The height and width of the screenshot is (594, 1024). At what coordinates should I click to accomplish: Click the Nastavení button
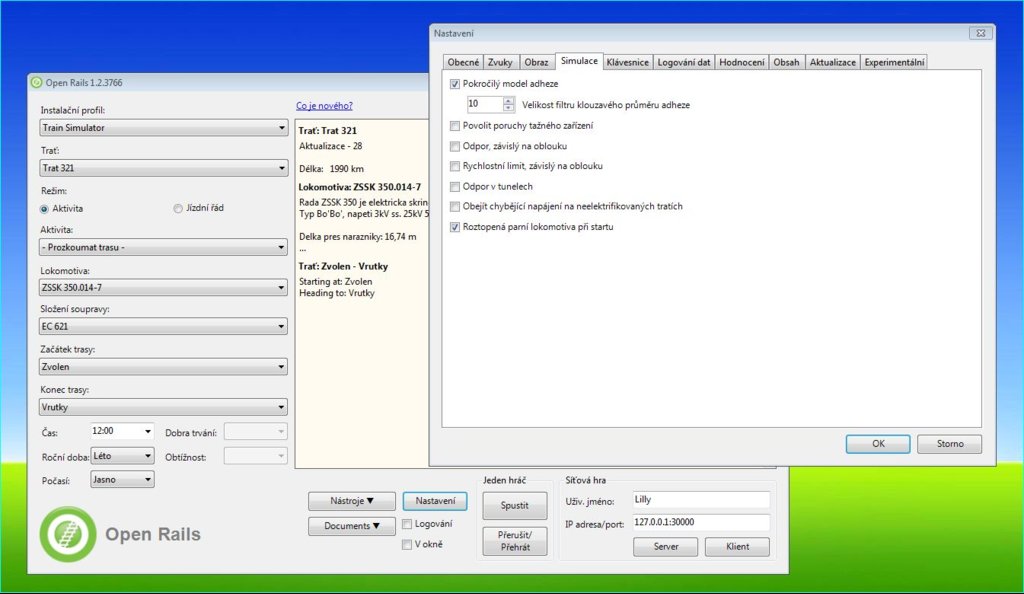tap(435, 501)
